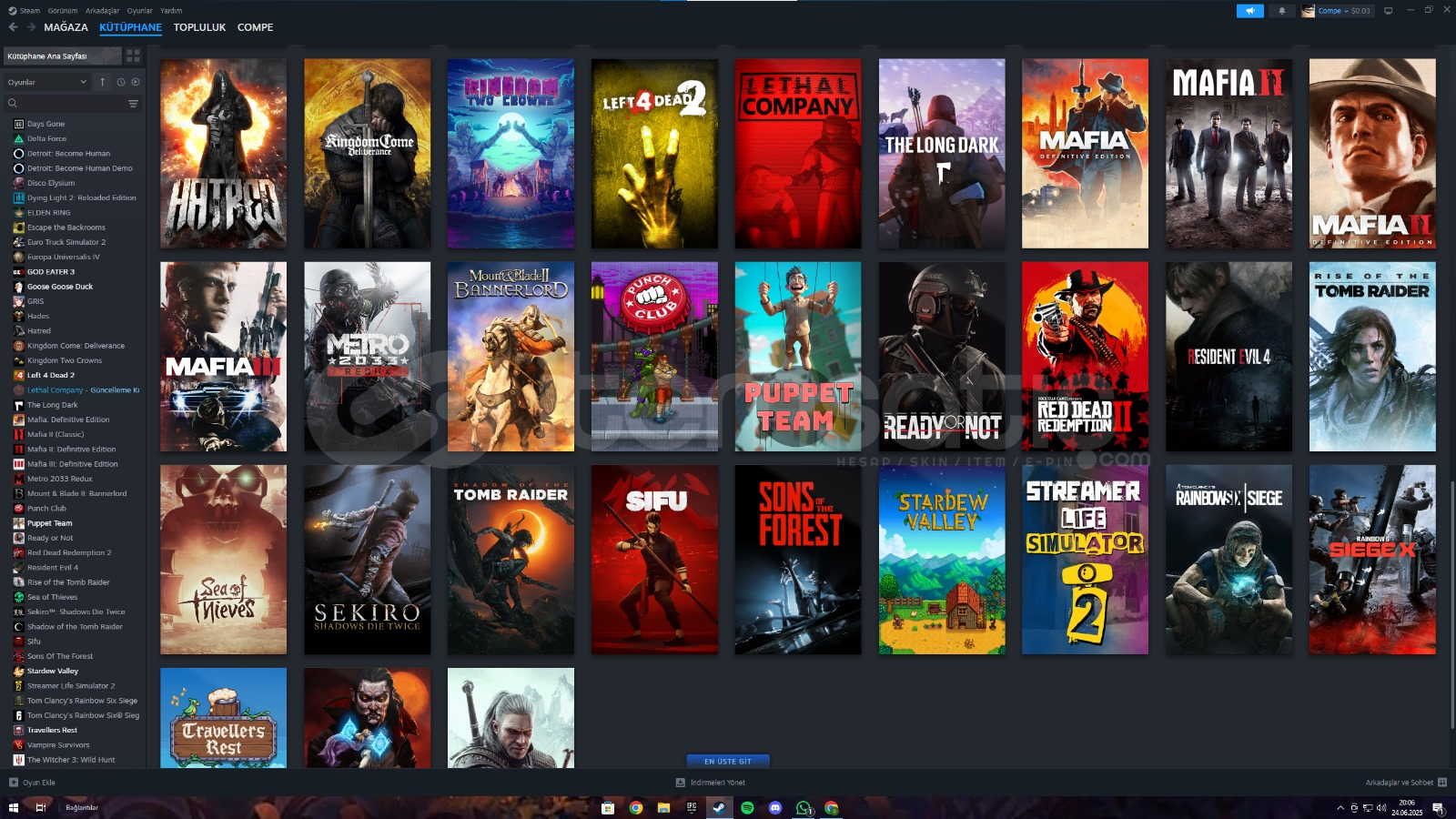The width and height of the screenshot is (1456, 819).
Task: Open the Arkadaşlar menu
Action: pos(102,11)
